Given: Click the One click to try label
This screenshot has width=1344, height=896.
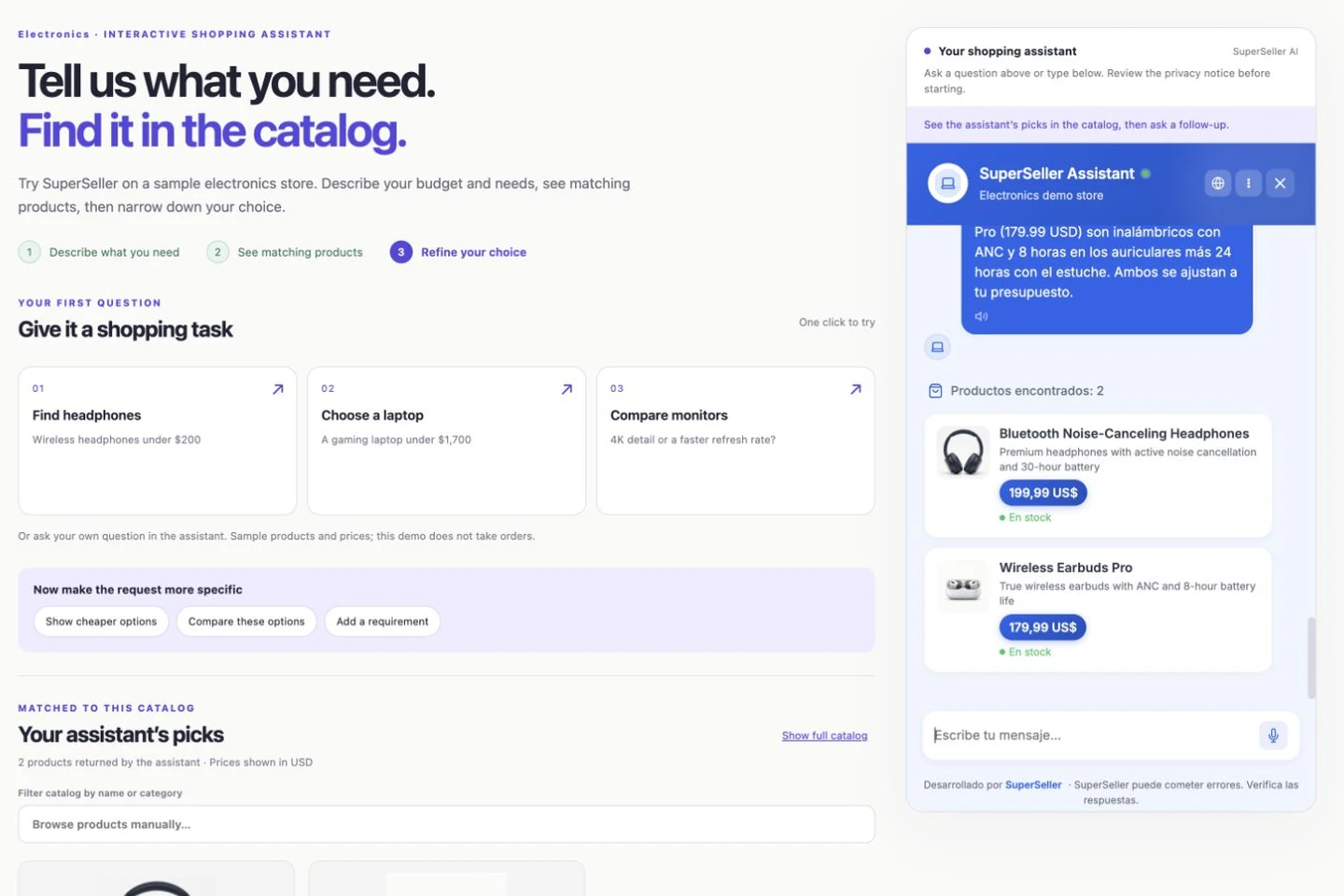Looking at the screenshot, I should (x=836, y=322).
